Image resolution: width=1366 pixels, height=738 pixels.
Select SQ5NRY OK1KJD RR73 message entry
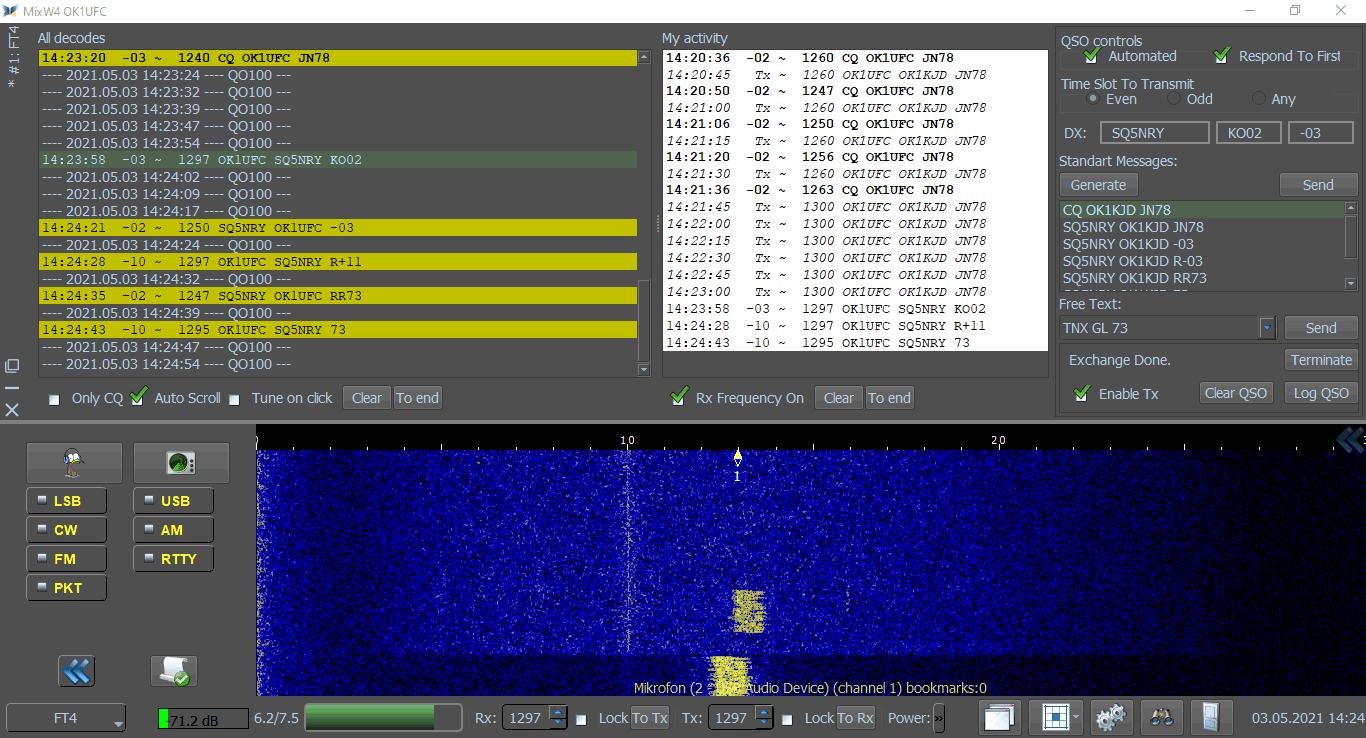point(1134,278)
